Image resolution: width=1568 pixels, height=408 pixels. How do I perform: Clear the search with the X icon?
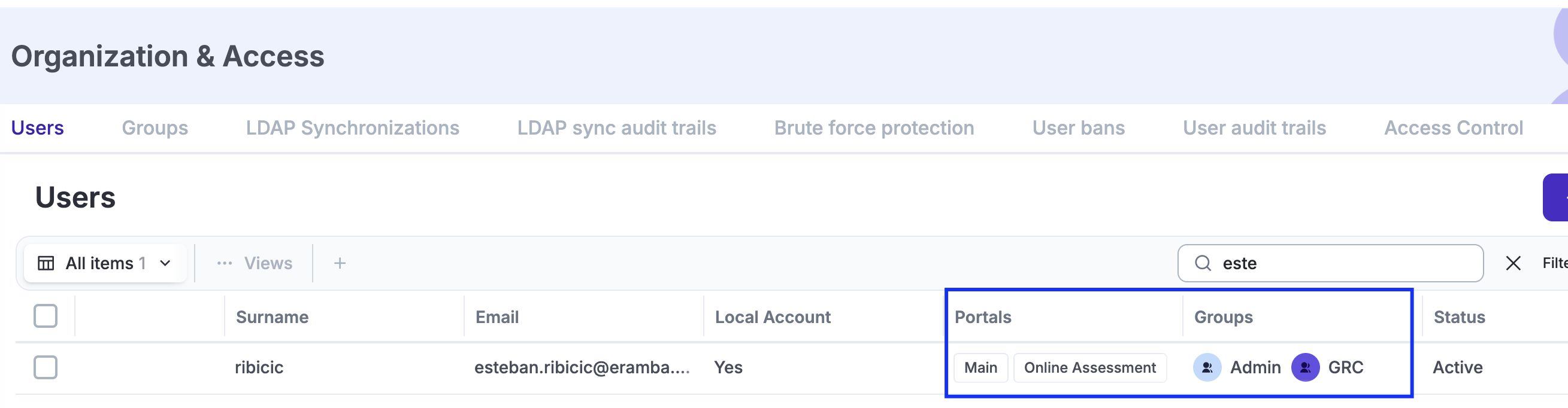pyautogui.click(x=1513, y=263)
